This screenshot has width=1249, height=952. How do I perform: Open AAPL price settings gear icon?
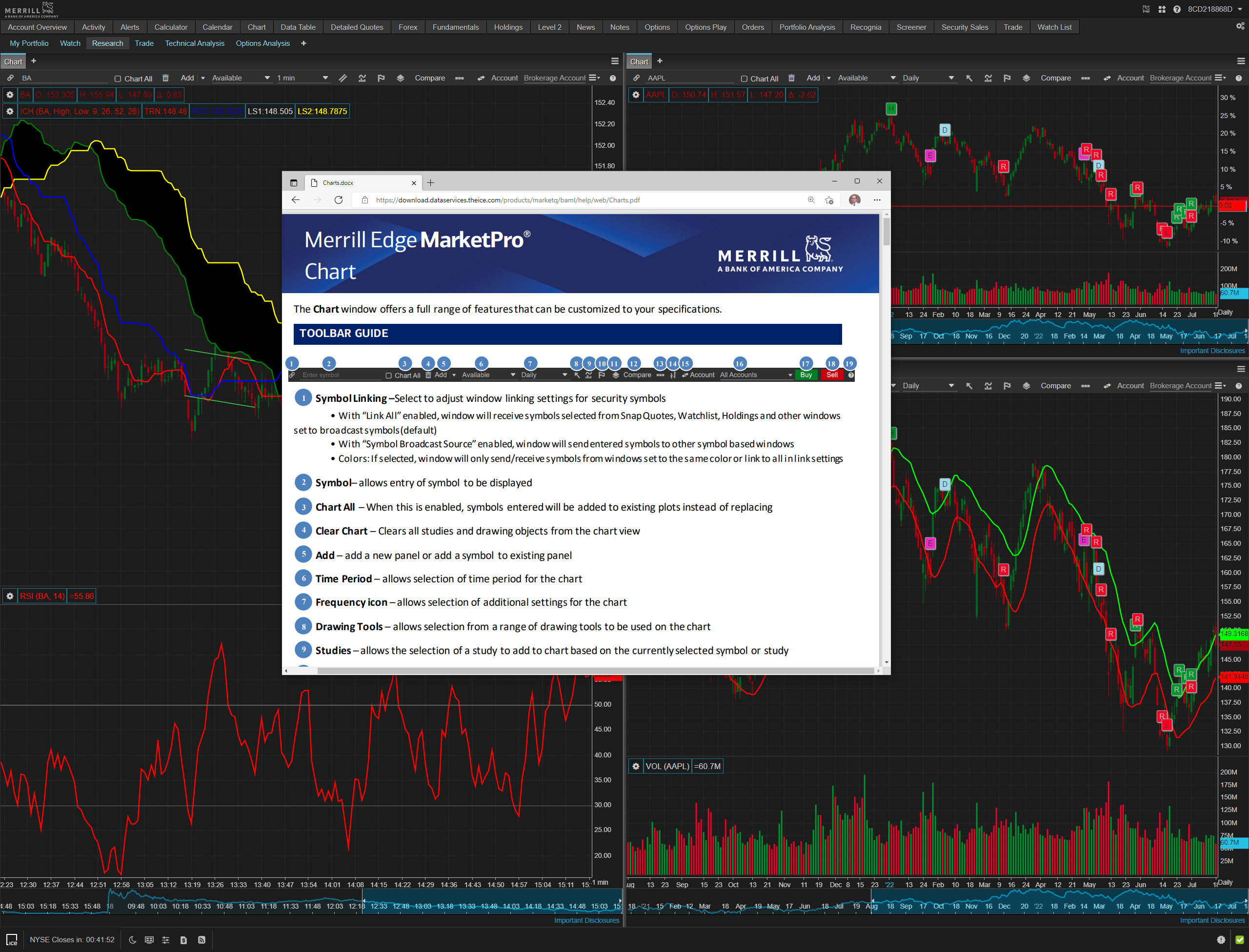[636, 95]
